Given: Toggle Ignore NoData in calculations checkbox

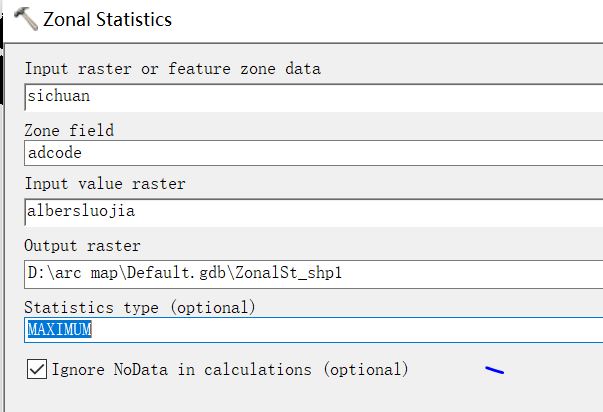Looking at the screenshot, I should (x=37, y=369).
